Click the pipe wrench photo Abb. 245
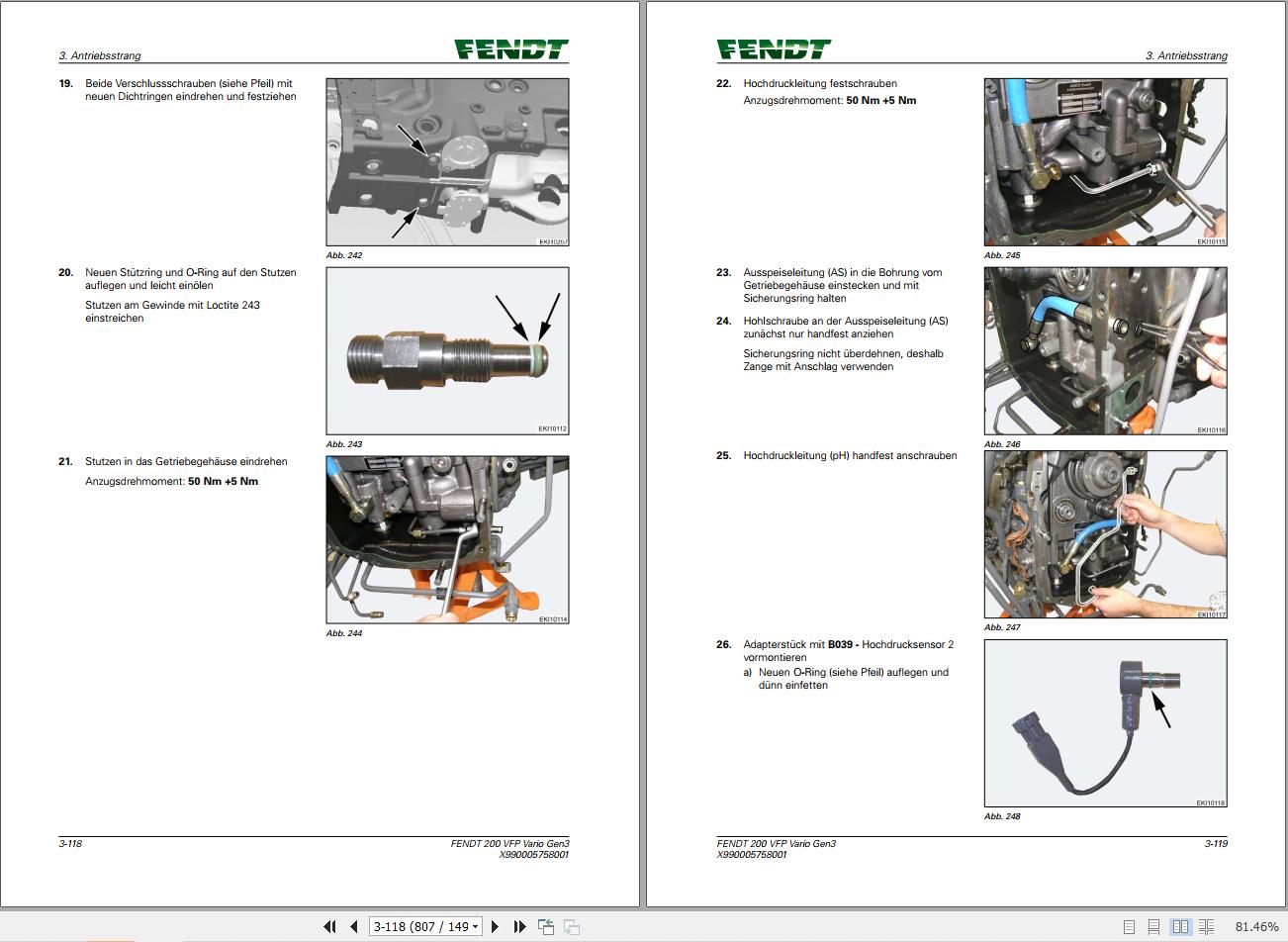This screenshot has height=942, width=1288. pyautogui.click(x=1105, y=161)
